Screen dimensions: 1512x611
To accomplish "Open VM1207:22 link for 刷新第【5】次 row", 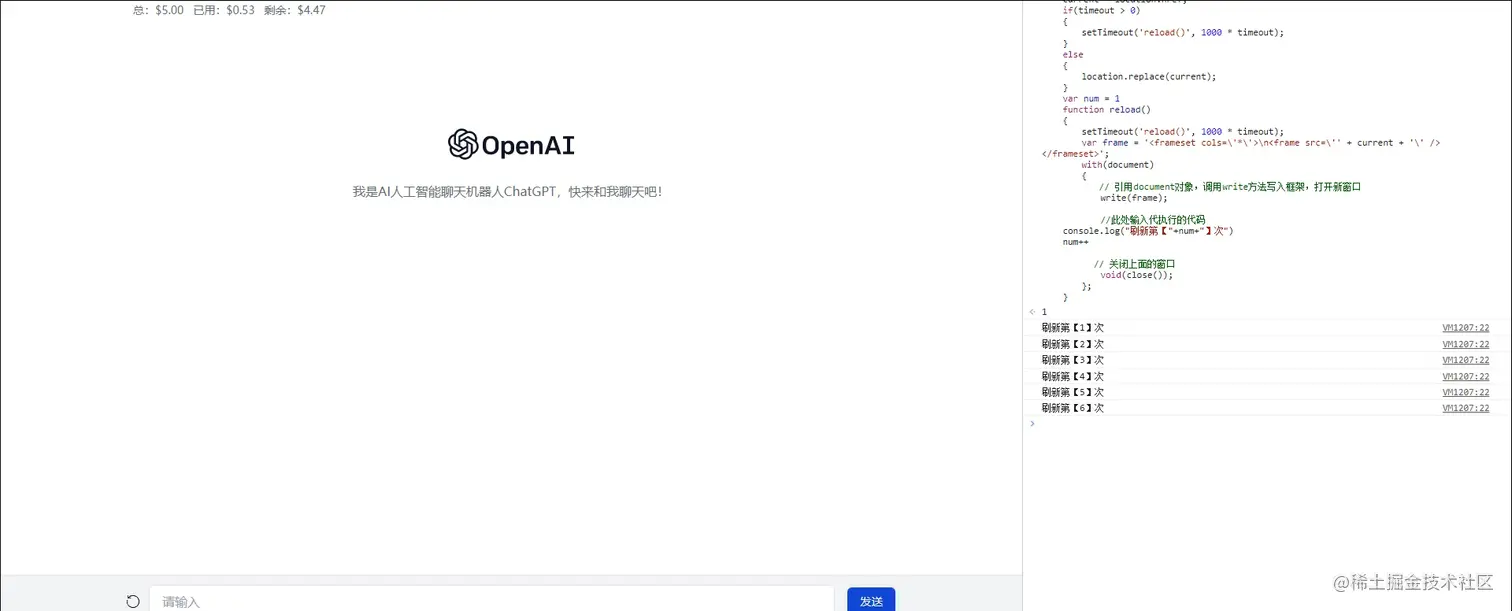I will [1465, 393].
